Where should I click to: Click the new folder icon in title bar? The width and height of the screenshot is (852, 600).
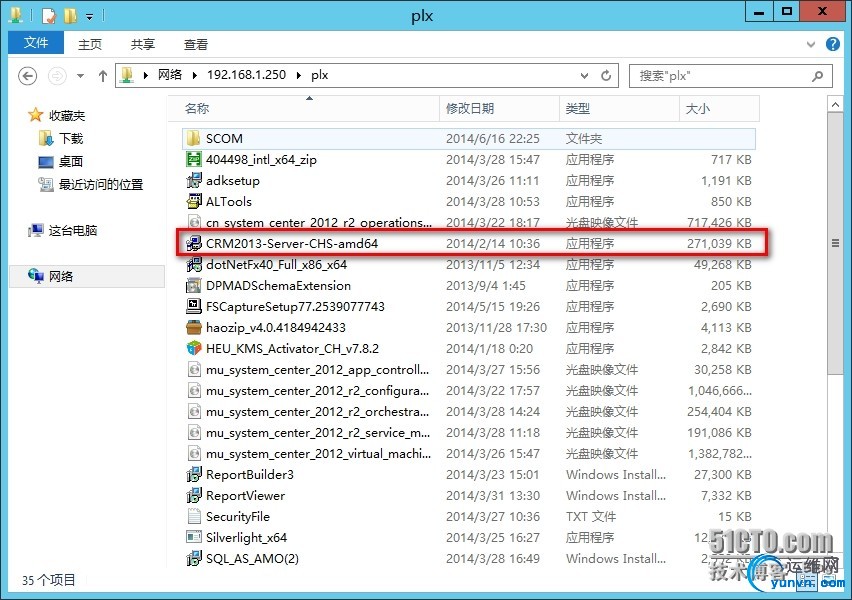click(70, 16)
